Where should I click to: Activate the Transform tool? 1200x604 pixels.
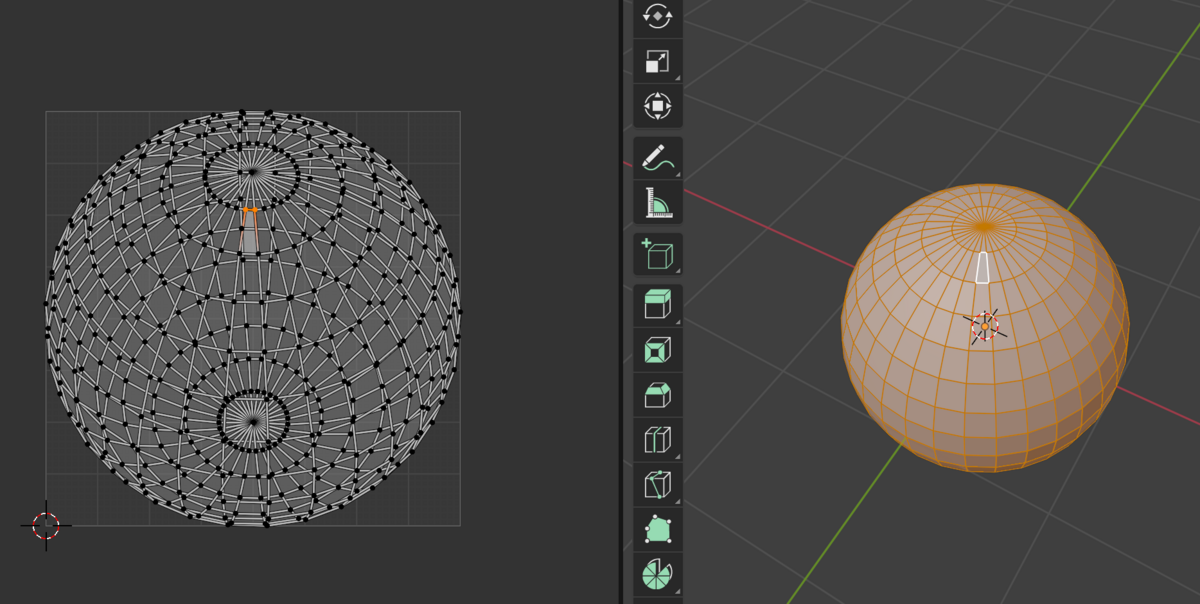(657, 103)
